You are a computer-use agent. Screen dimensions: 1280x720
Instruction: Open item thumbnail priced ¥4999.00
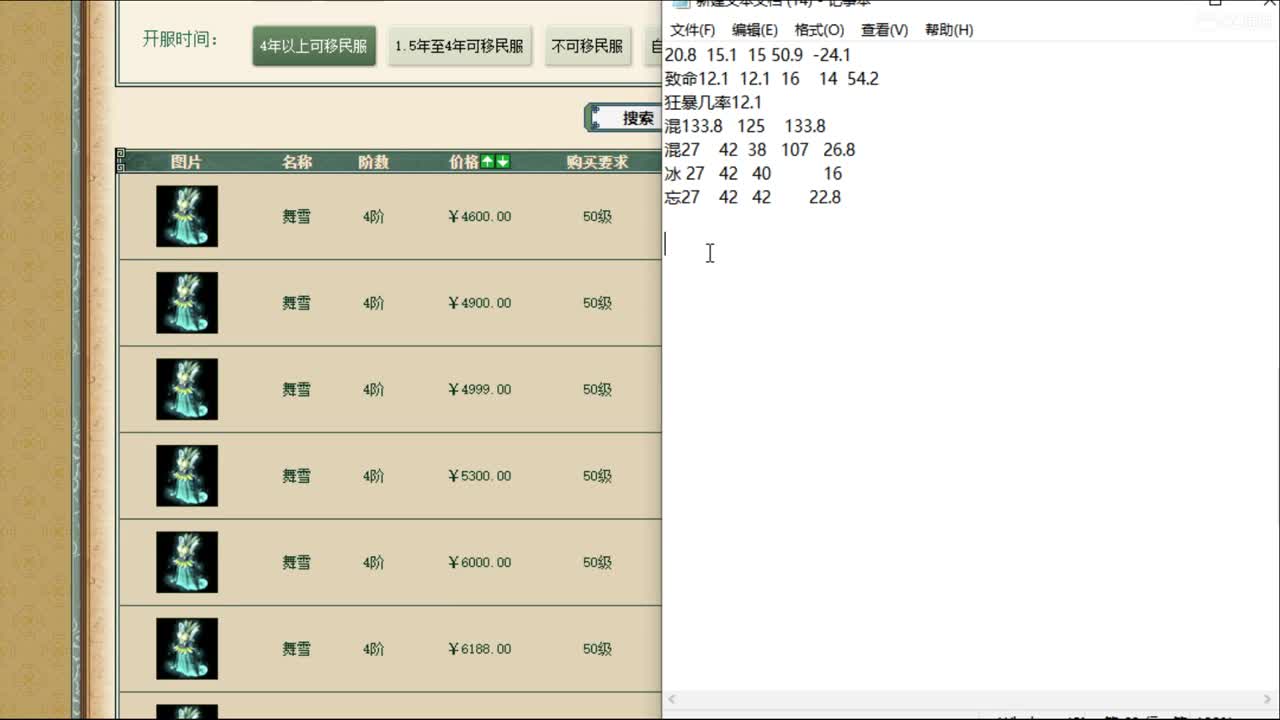coord(187,389)
